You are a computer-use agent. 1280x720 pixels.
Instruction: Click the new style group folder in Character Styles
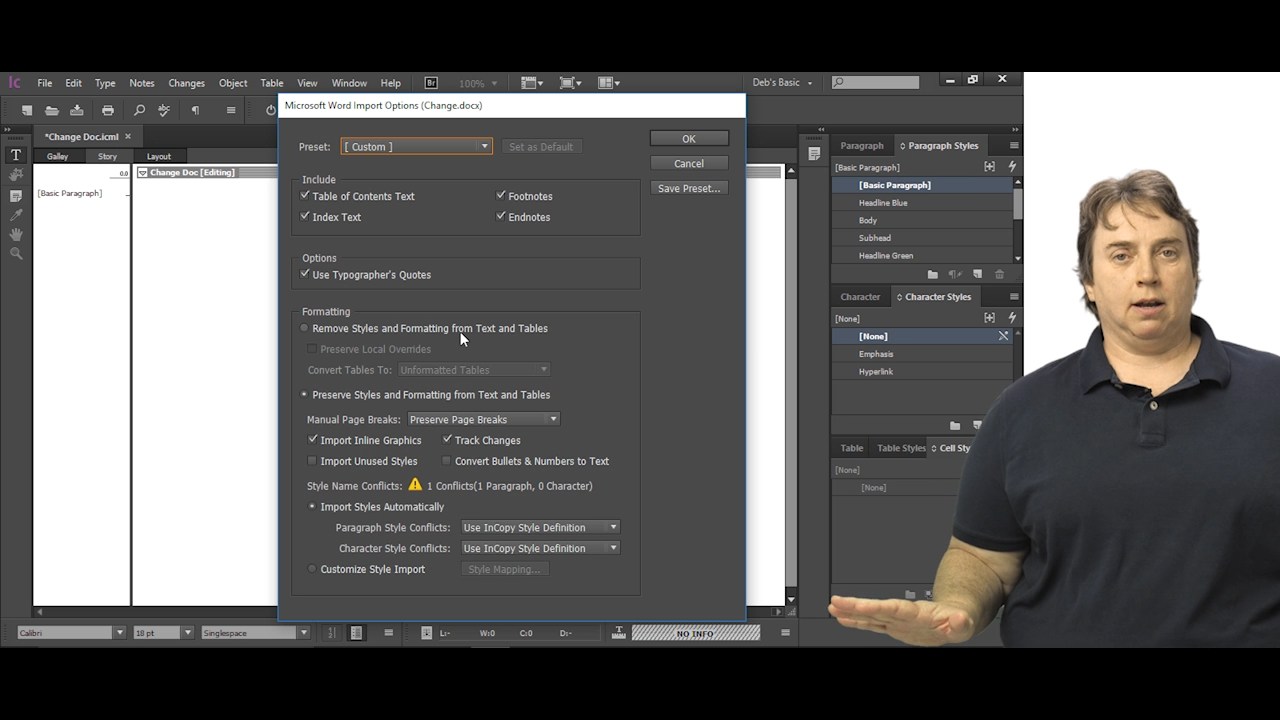click(955, 426)
